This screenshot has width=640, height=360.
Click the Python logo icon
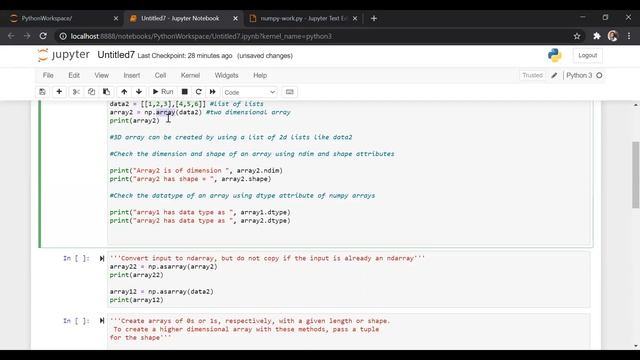click(555, 56)
